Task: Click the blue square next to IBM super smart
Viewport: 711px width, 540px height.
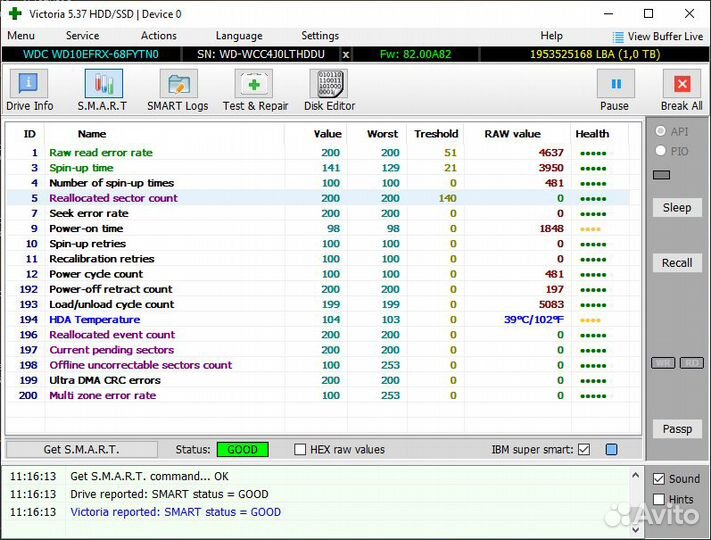Action: tap(611, 450)
